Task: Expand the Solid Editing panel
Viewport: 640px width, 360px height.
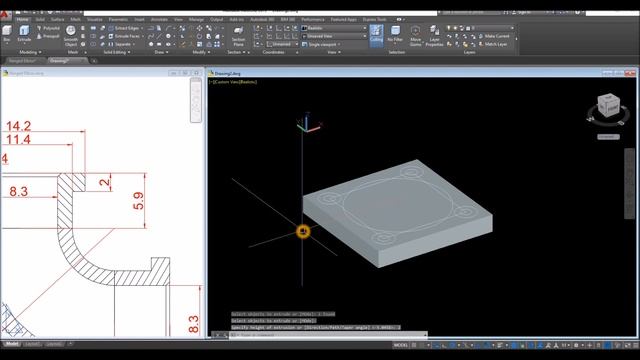Action: click(x=117, y=52)
